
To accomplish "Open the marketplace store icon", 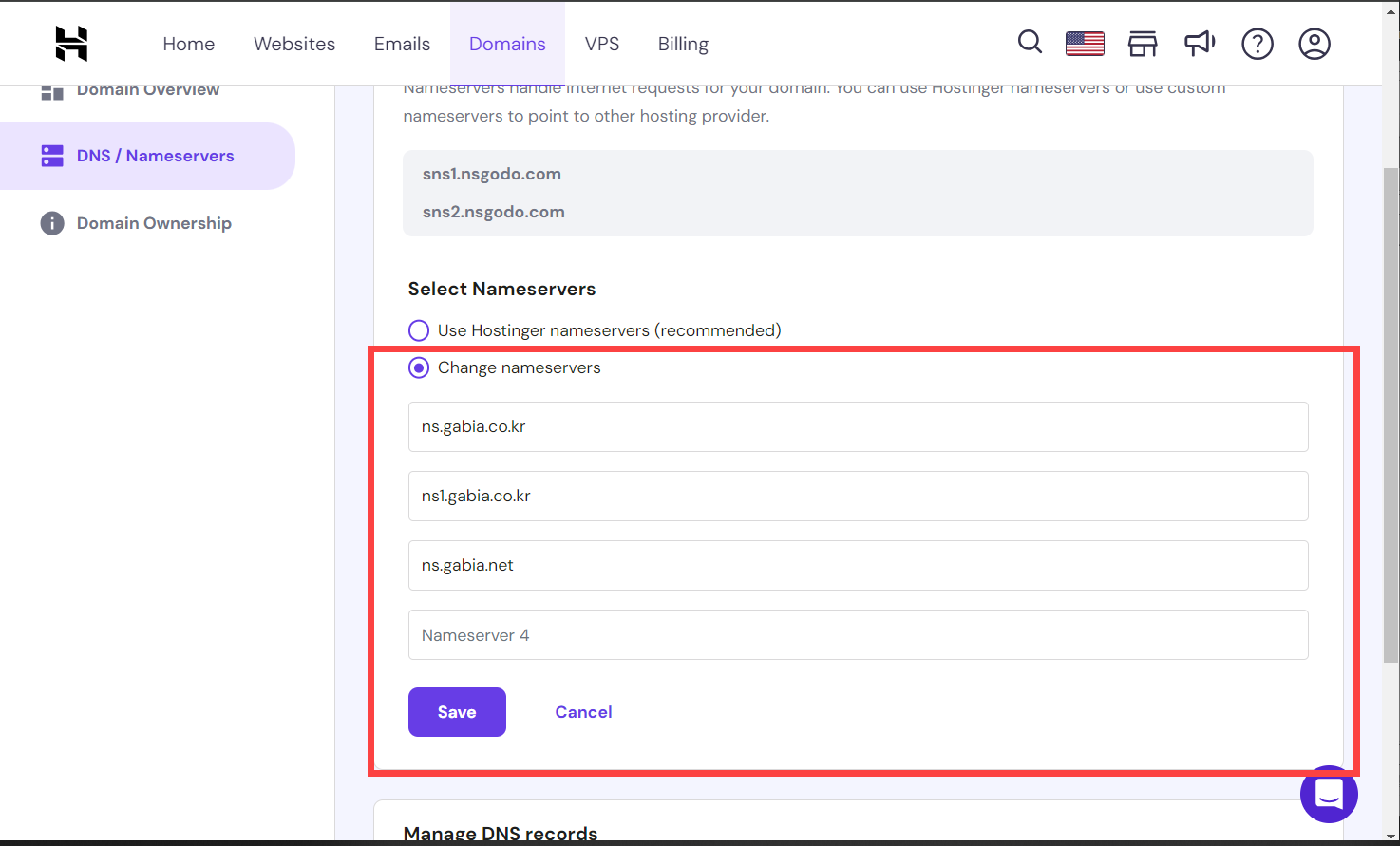I will pyautogui.click(x=1143, y=44).
